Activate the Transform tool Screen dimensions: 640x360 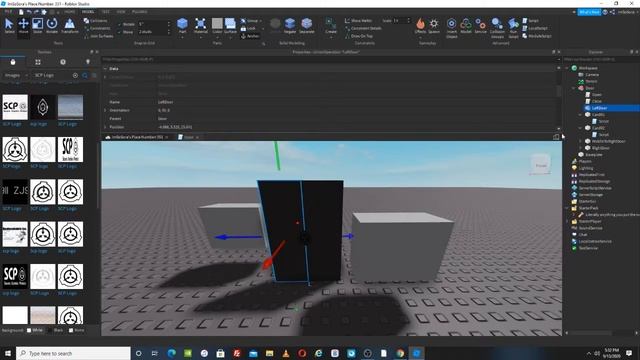click(x=70, y=26)
